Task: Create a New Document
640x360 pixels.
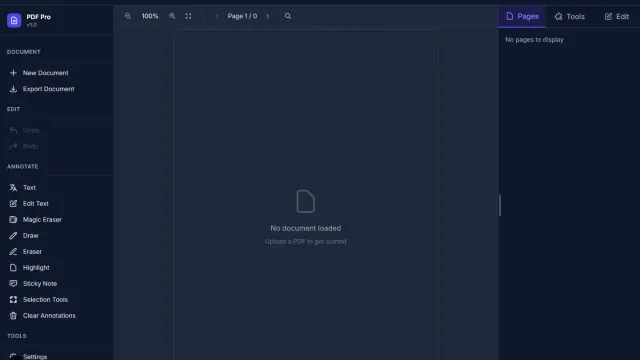Action: [57, 73]
